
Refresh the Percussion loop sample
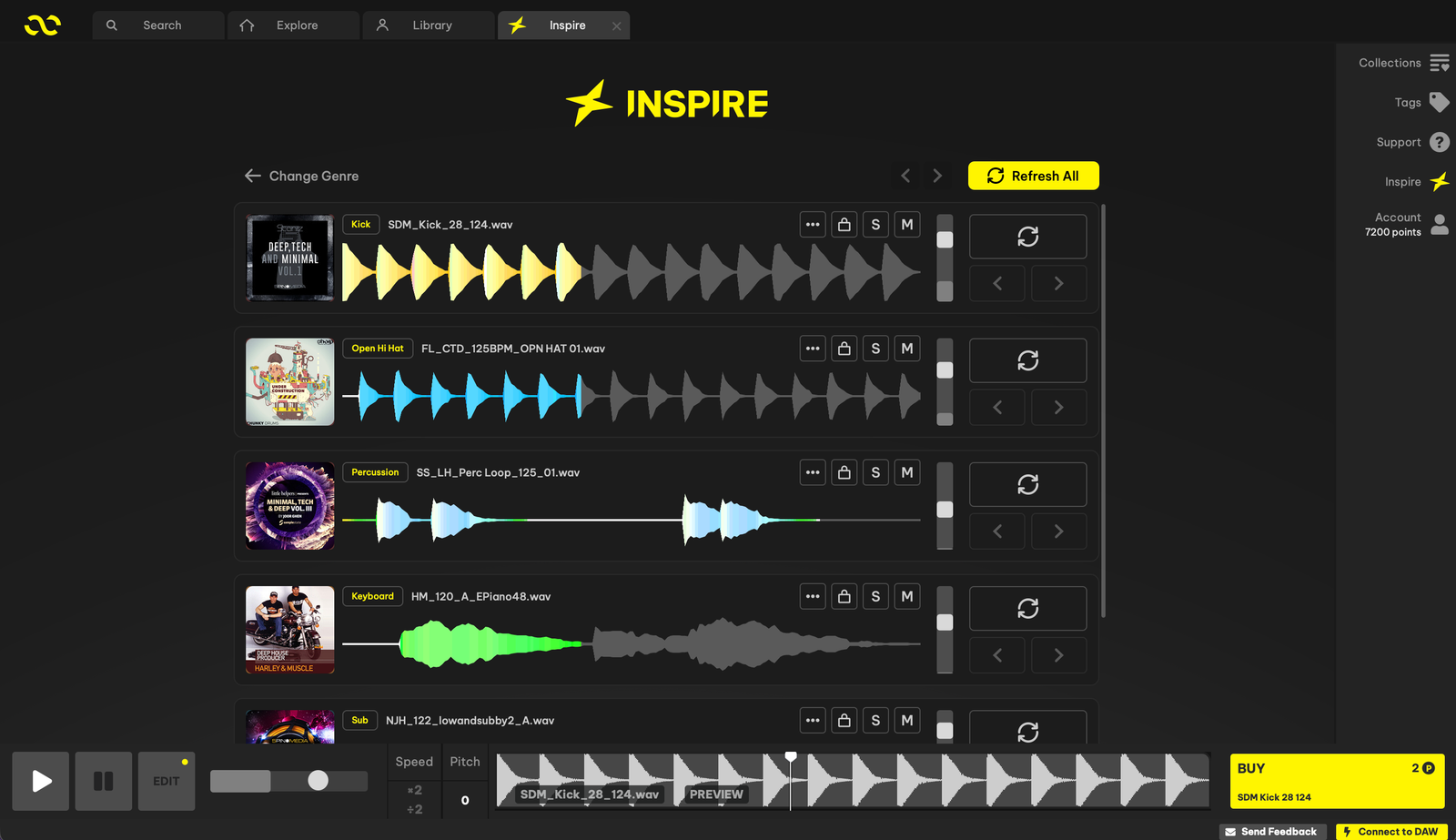pyautogui.click(x=1027, y=484)
